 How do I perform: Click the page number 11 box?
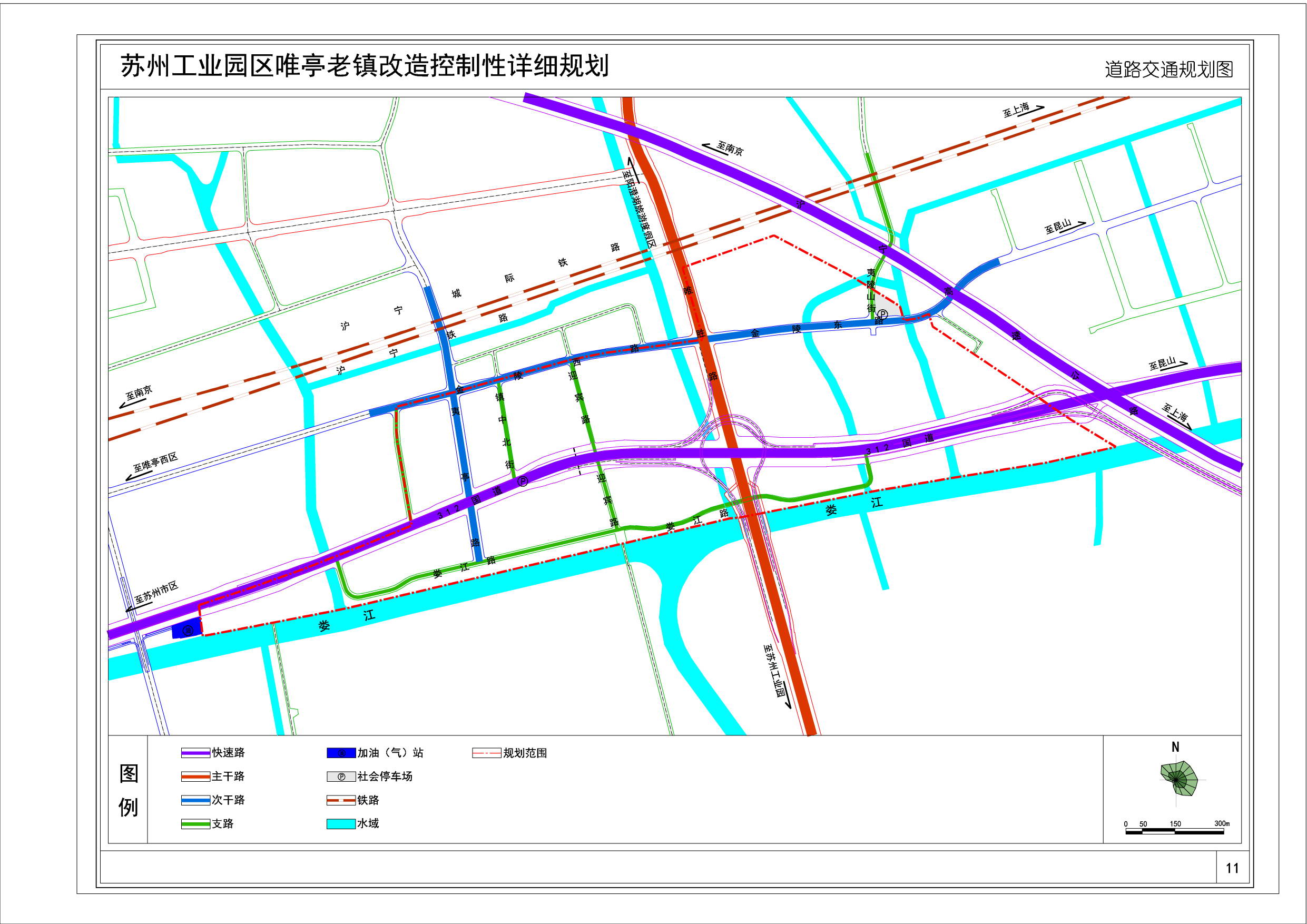(1232, 868)
